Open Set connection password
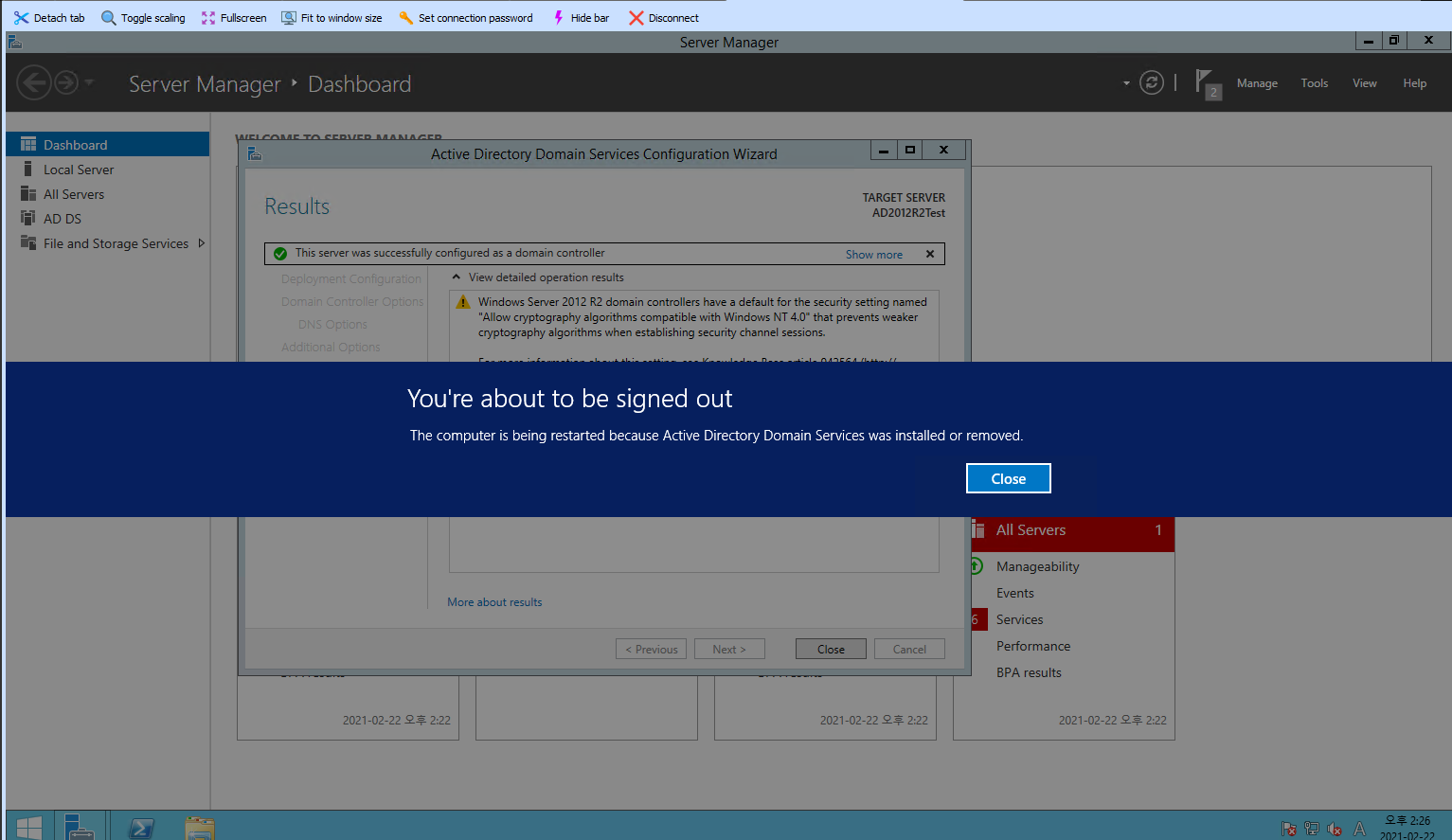The image size is (1452, 840). point(465,18)
